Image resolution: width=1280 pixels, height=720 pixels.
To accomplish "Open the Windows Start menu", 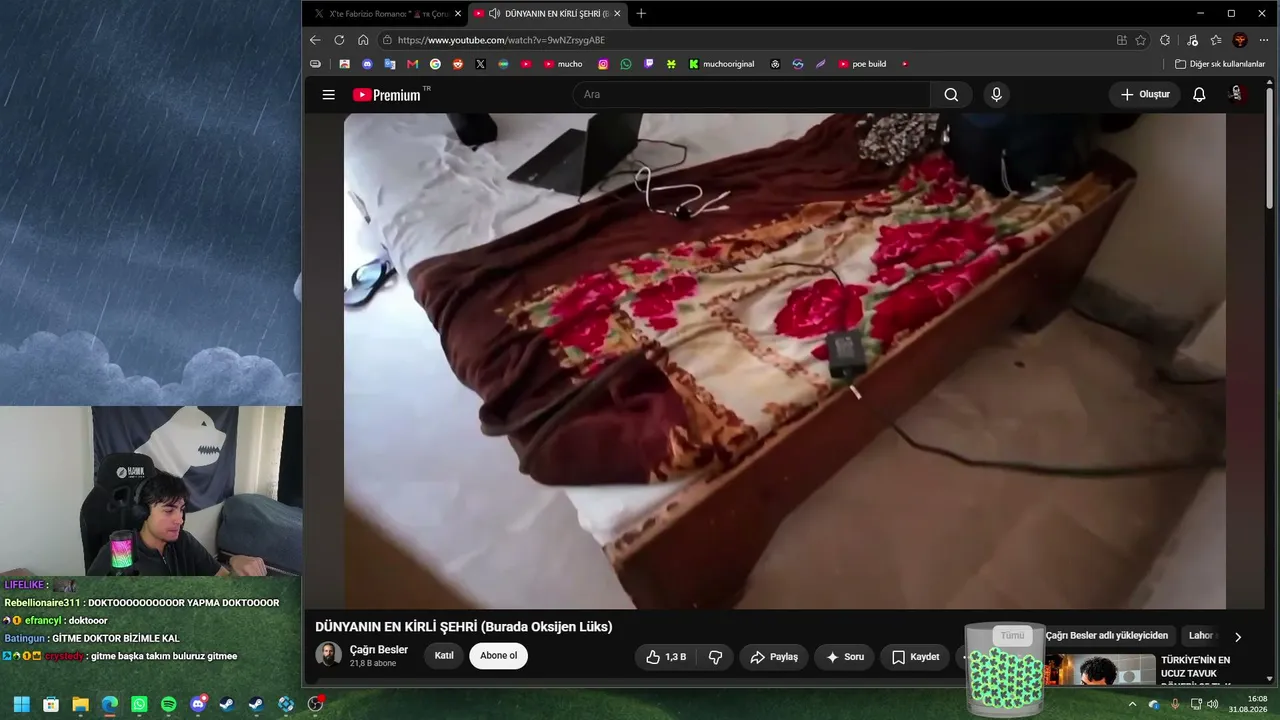I will point(22,704).
